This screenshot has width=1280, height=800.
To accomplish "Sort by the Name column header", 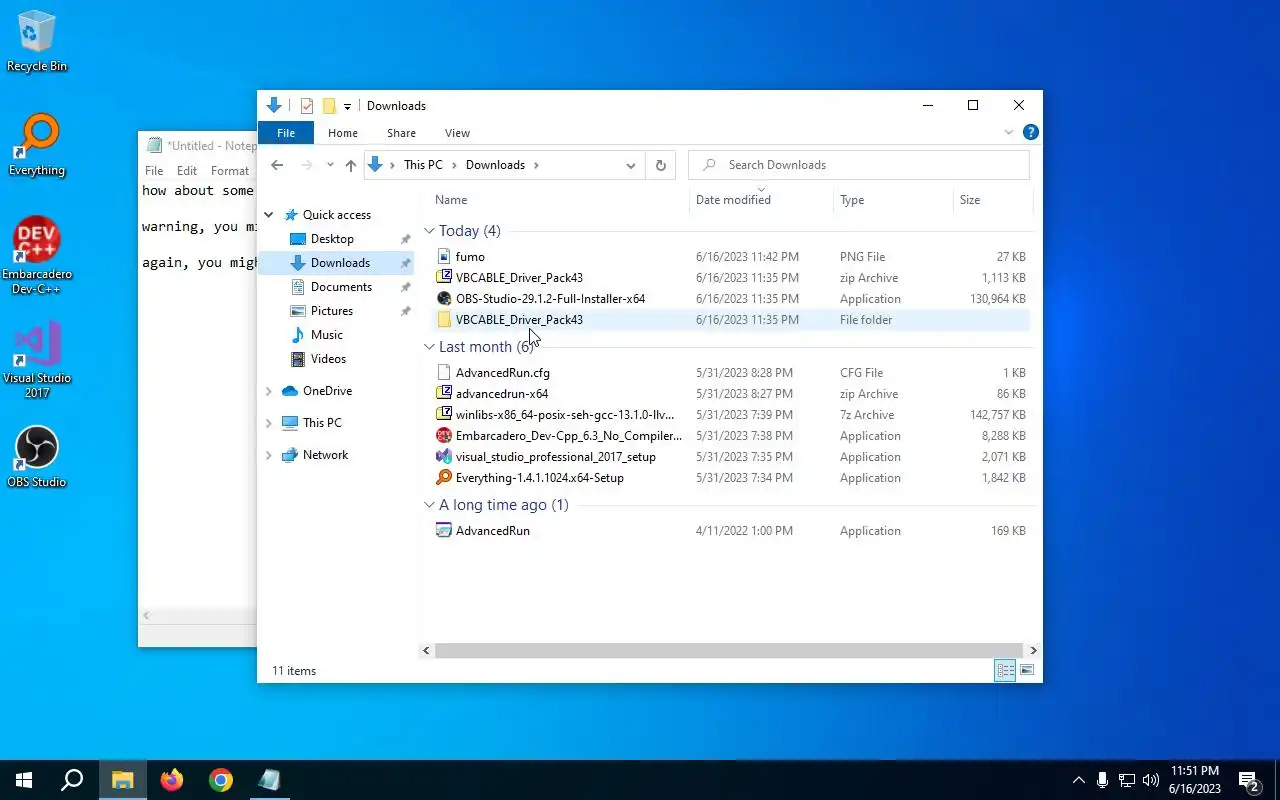I will click(560, 200).
